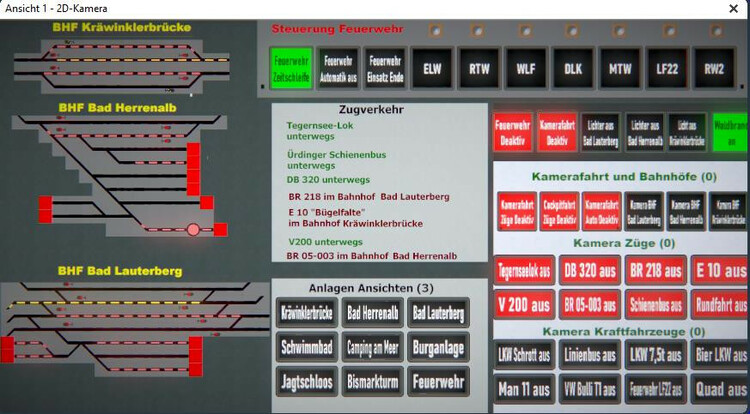This screenshot has height=414, width=750.
Task: Click 'Ürdinger Schienenbus unterwegs' status text
Action: (336, 160)
